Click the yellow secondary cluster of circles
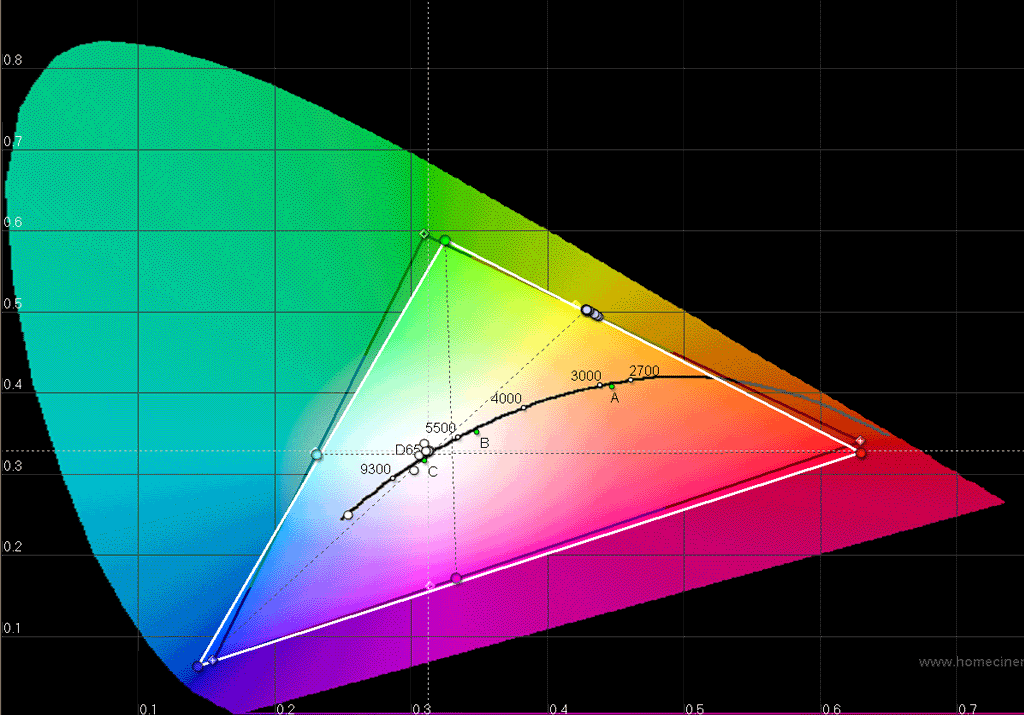Image resolution: width=1024 pixels, height=715 pixels. 591,313
